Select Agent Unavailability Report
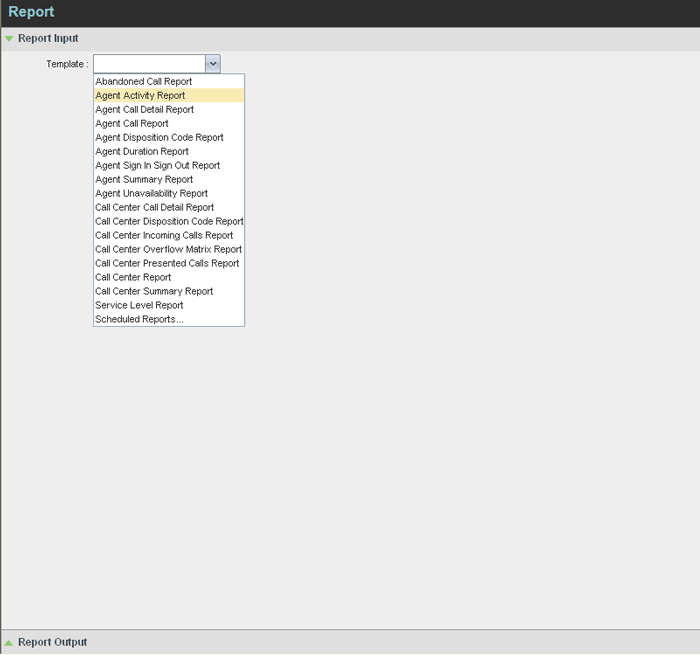Image resolution: width=700 pixels, height=655 pixels. pos(169,193)
